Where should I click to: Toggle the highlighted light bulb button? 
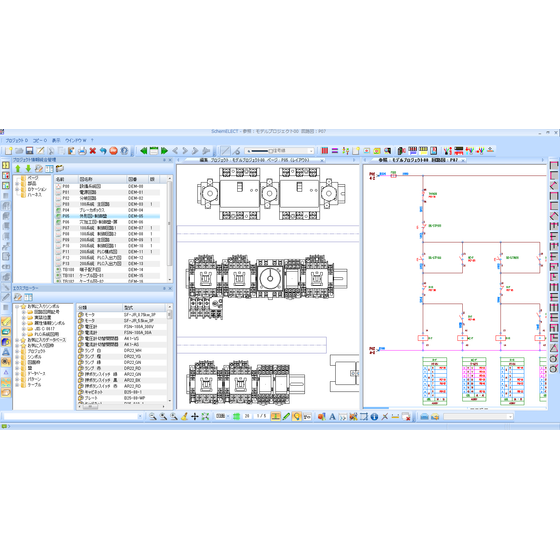point(296,416)
